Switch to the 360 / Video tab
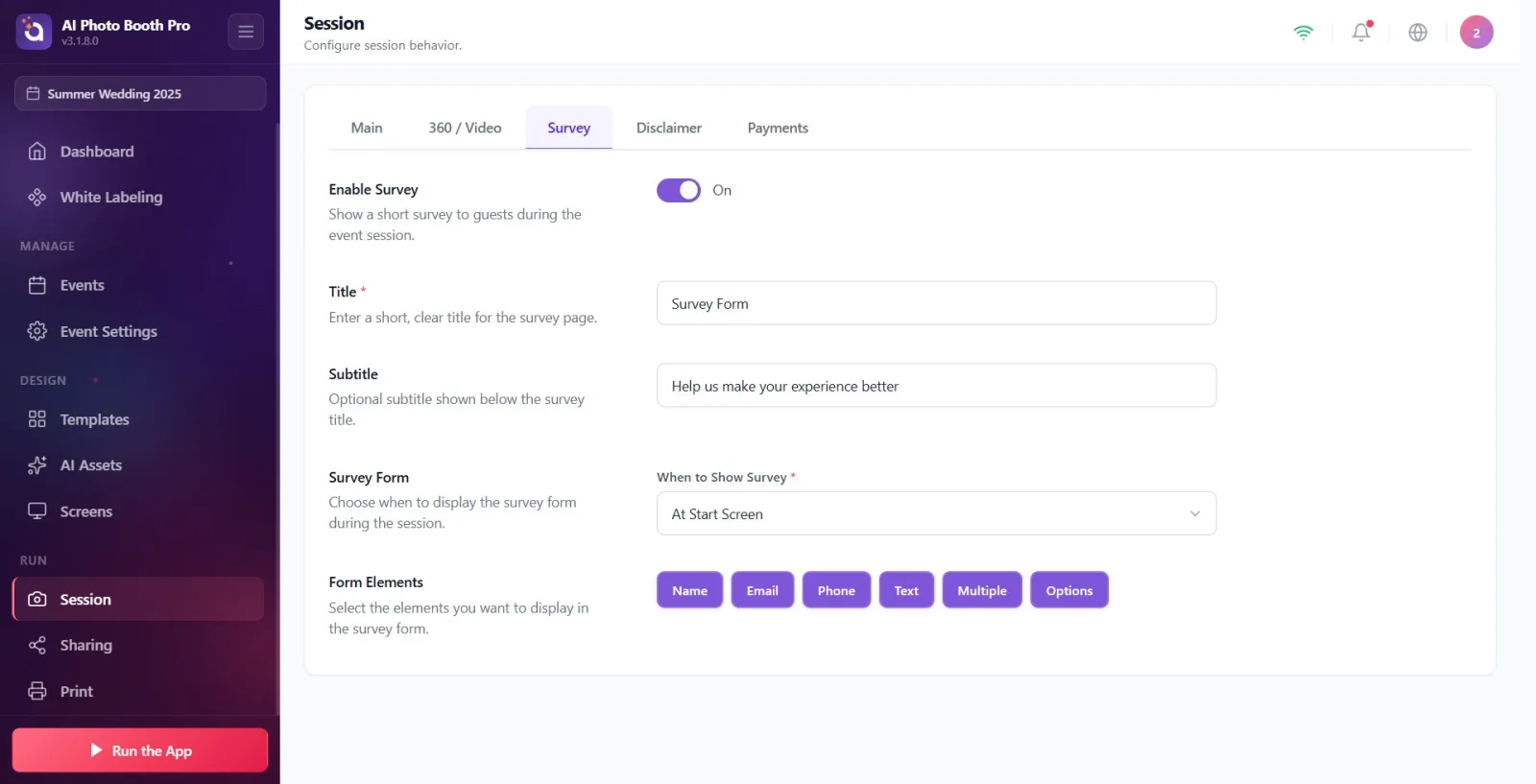This screenshot has height=784, width=1536. click(465, 128)
